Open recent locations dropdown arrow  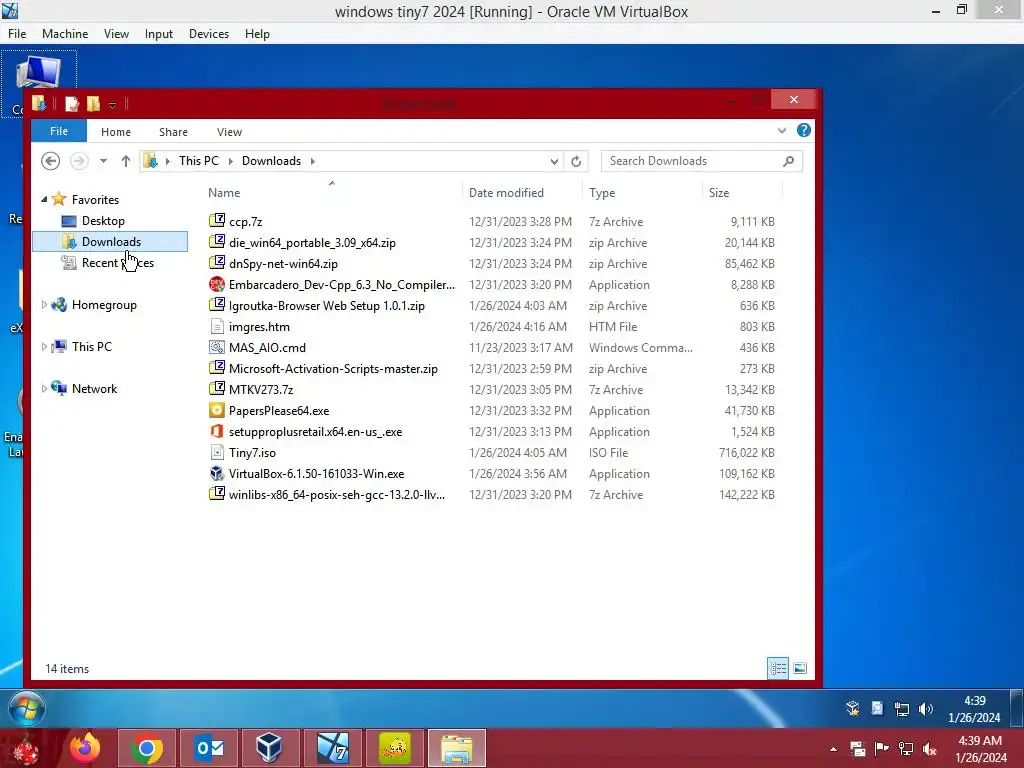tap(103, 161)
